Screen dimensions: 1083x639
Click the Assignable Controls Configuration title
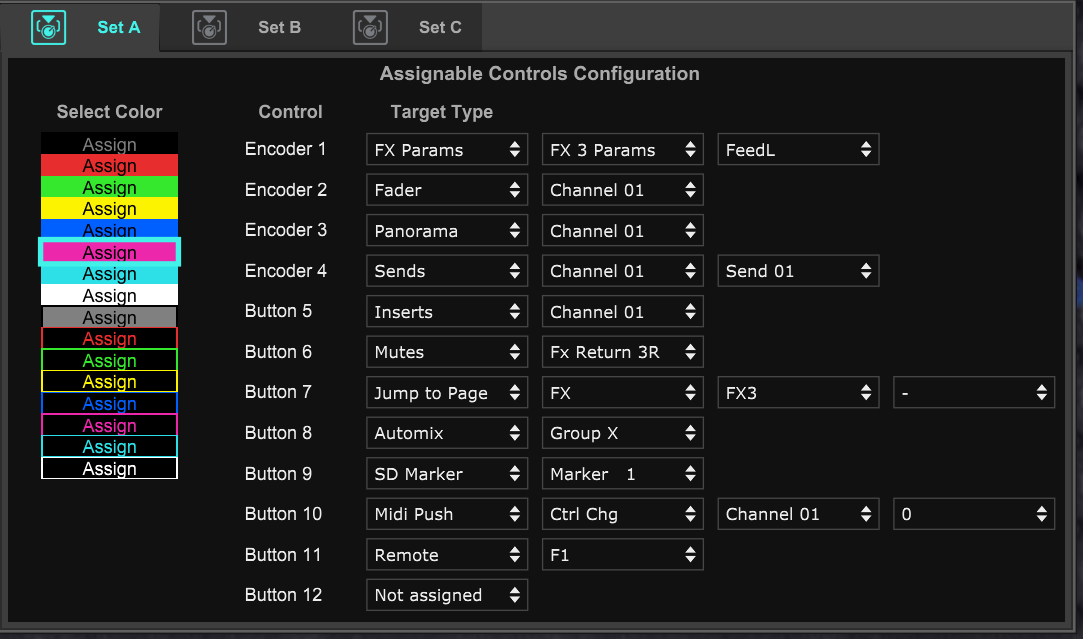(x=539, y=74)
